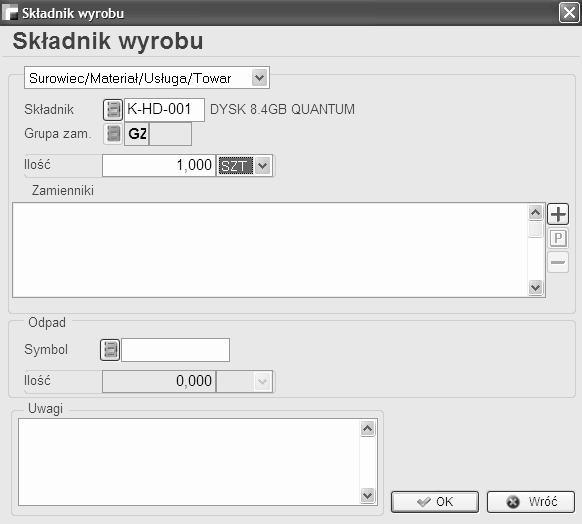Viewport: 582px width, 524px height.
Task: Click the Wróć button to go back
Action: pos(531,502)
